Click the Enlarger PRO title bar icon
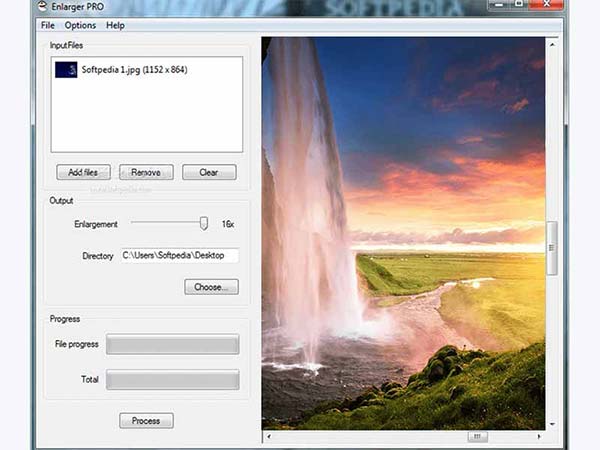The height and width of the screenshot is (450, 600). pyautogui.click(x=42, y=5)
